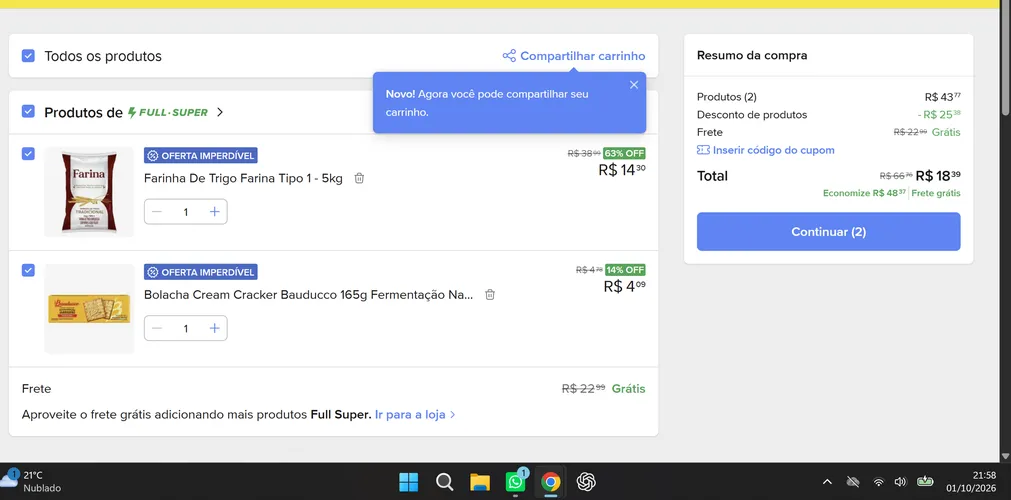1011x500 pixels.
Task: Click the Economize R$ 48 savings text
Action: coord(865,193)
